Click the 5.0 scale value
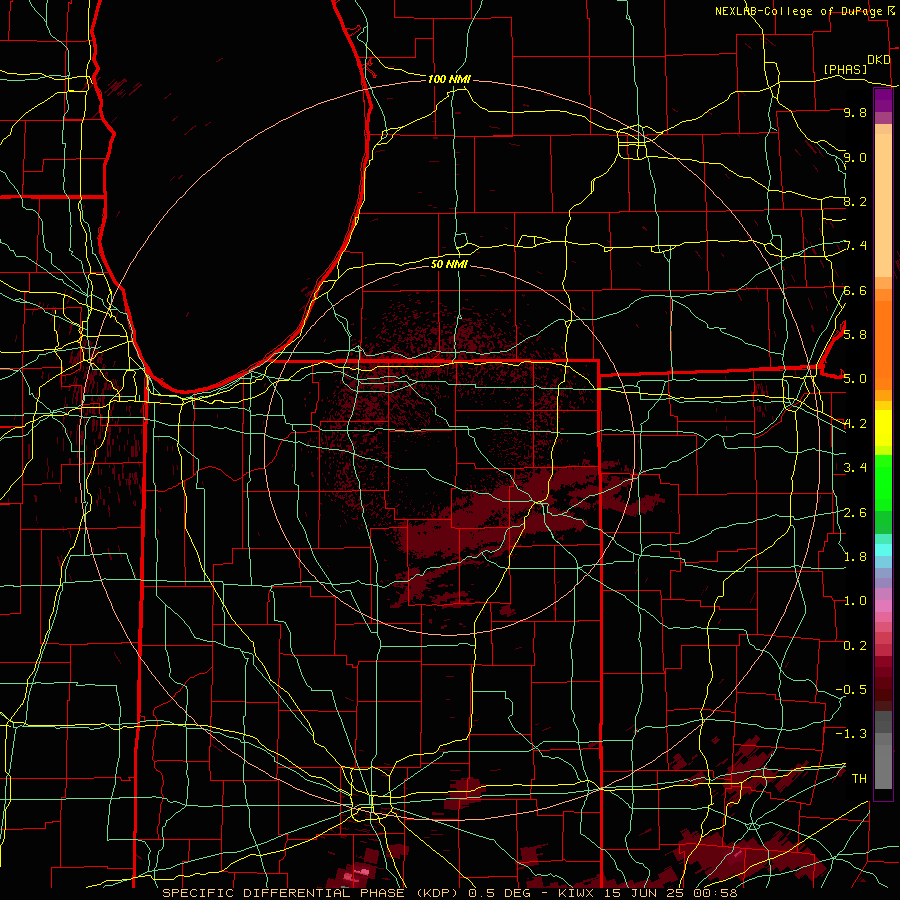Image resolution: width=900 pixels, height=900 pixels. [855, 379]
